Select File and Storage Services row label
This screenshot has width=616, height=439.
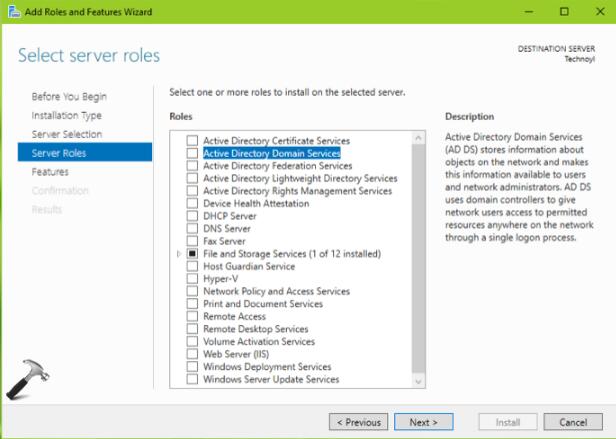click(x=292, y=254)
